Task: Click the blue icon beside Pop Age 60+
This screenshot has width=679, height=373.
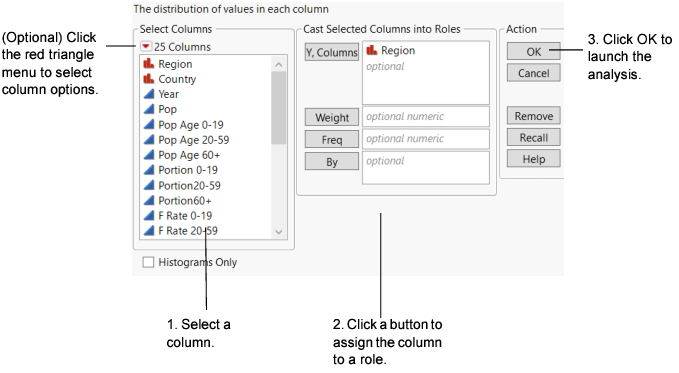Action: 149,155
